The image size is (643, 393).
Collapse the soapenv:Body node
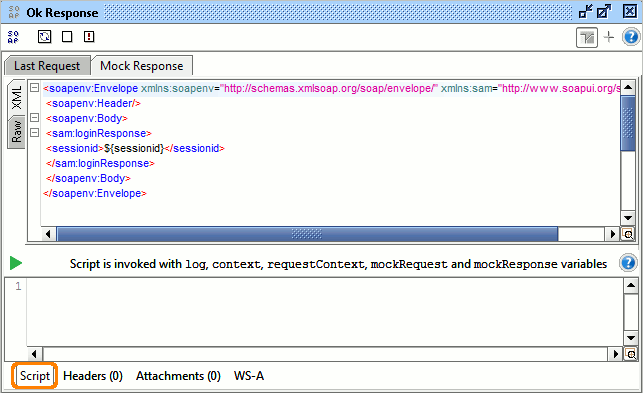(34, 118)
